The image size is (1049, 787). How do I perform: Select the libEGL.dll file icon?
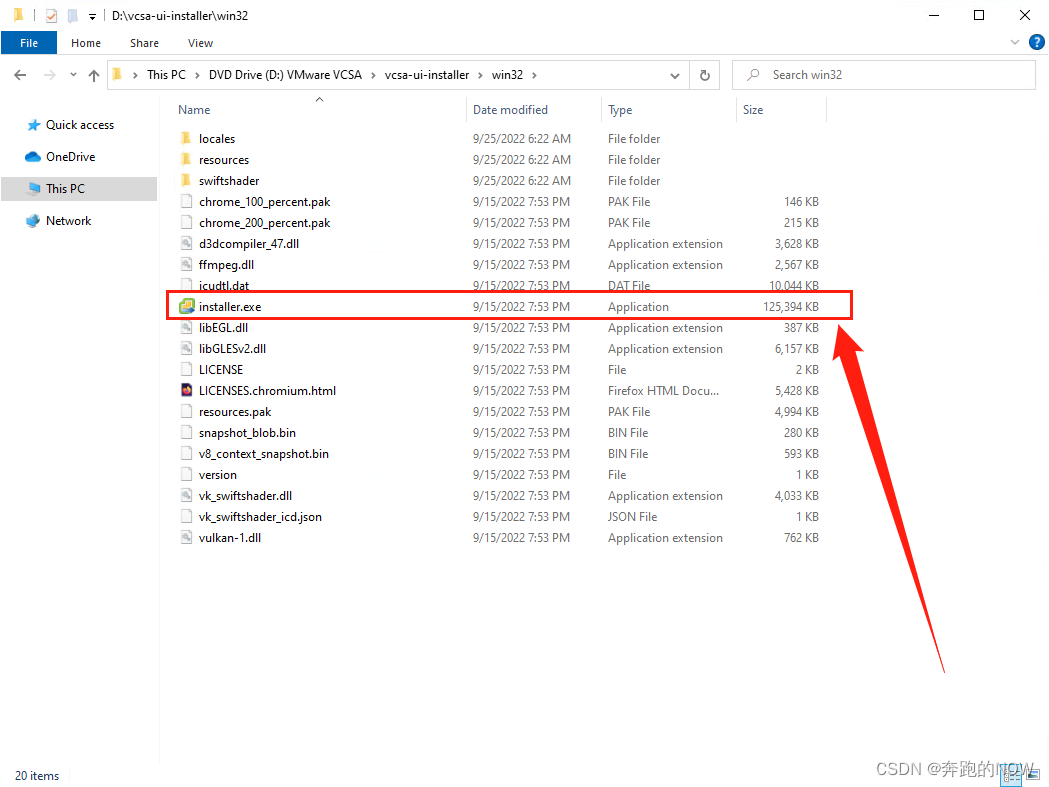187,327
